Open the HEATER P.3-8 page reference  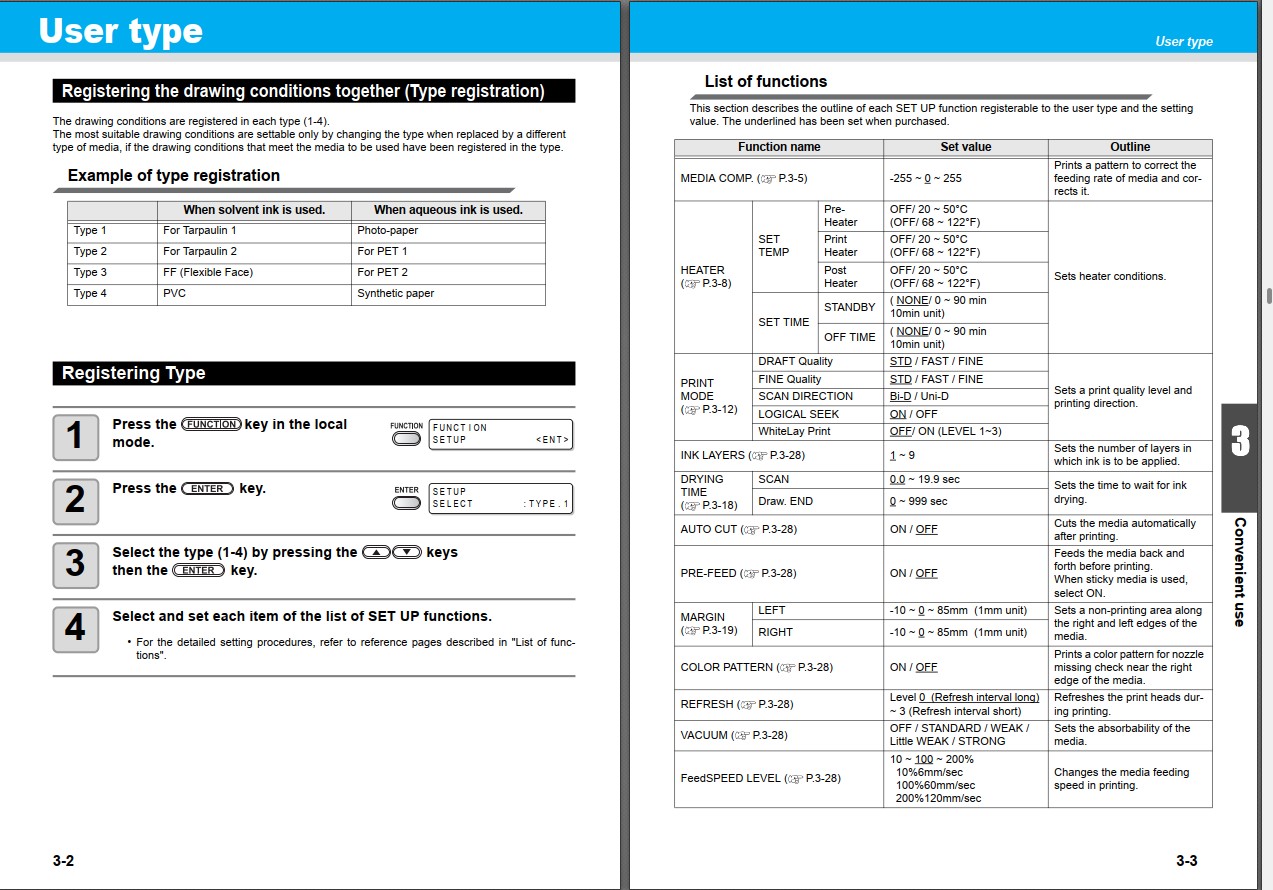coord(706,284)
